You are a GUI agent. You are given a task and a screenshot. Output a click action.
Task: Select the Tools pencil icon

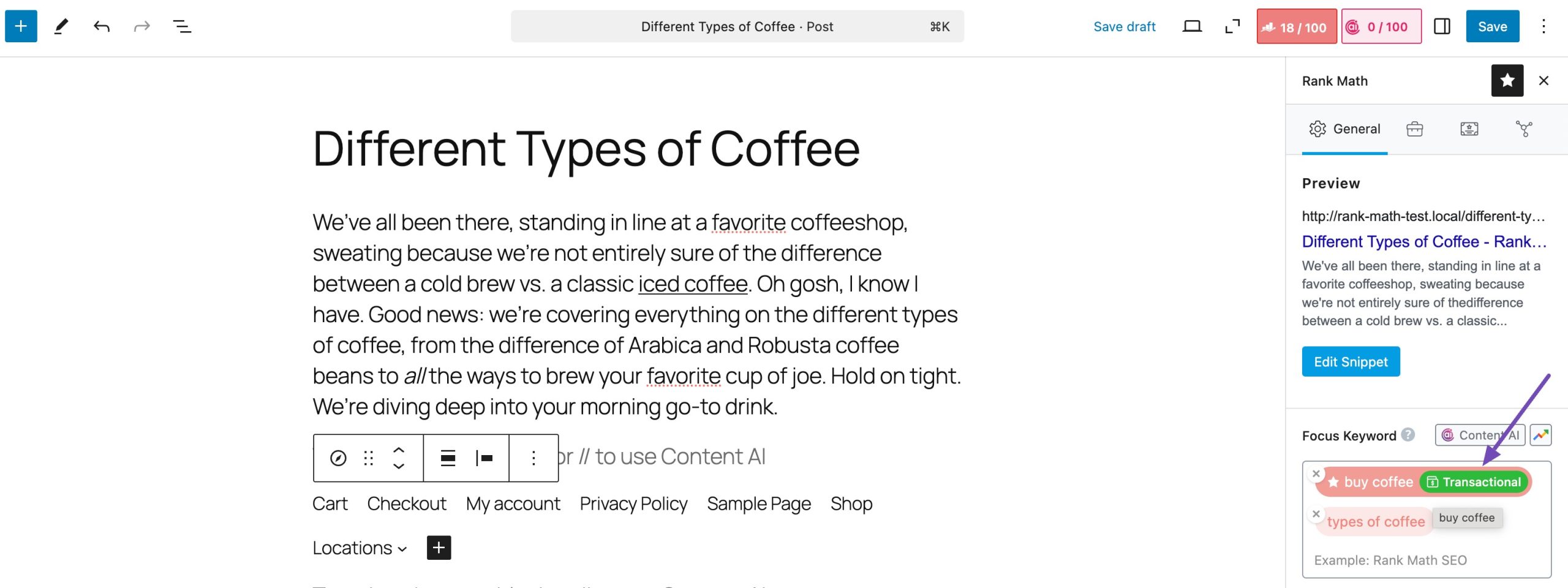[61, 26]
